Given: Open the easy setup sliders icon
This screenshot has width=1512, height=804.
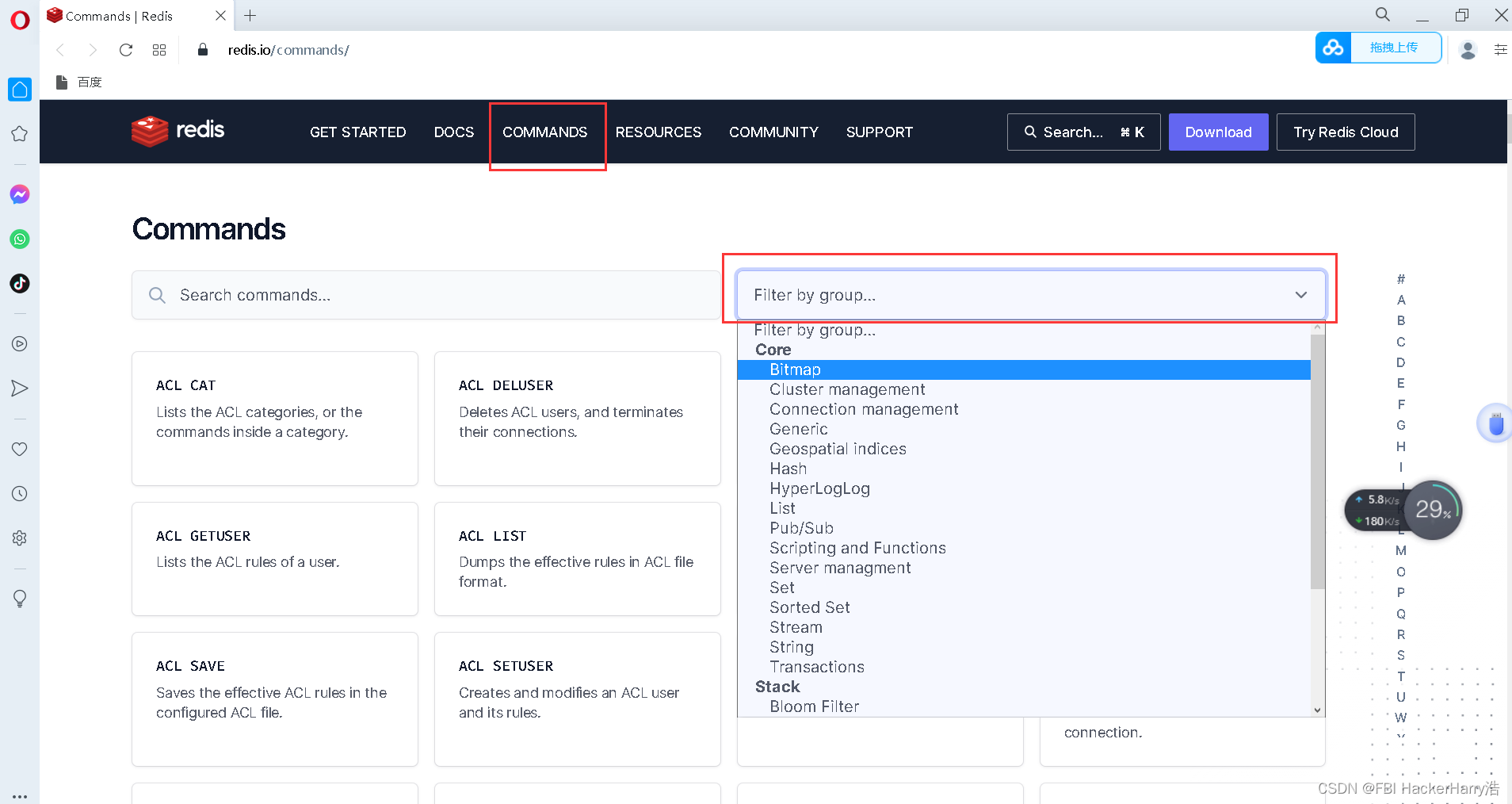Looking at the screenshot, I should click(x=1500, y=50).
